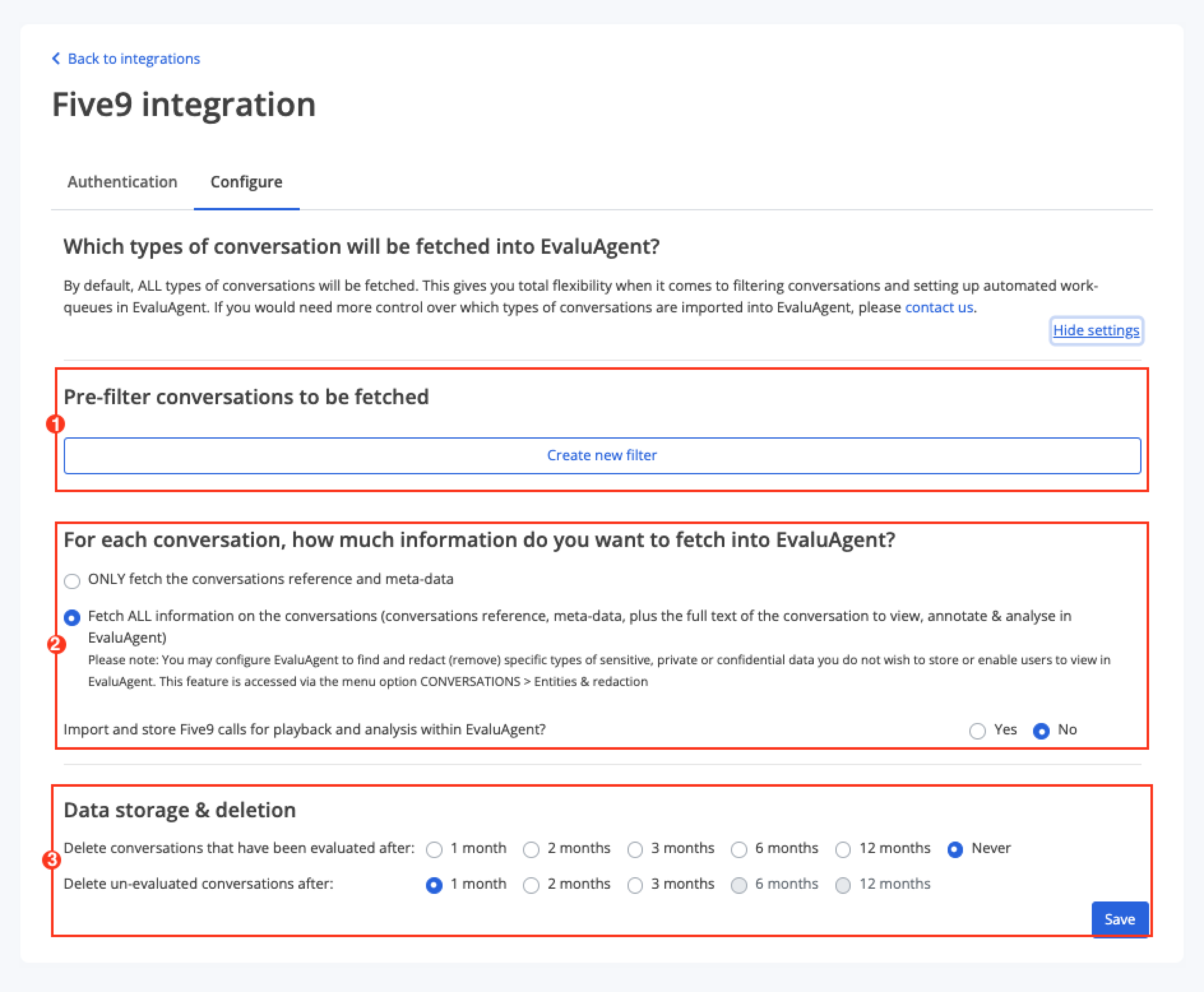Click the Save button

pyautogui.click(x=1120, y=919)
